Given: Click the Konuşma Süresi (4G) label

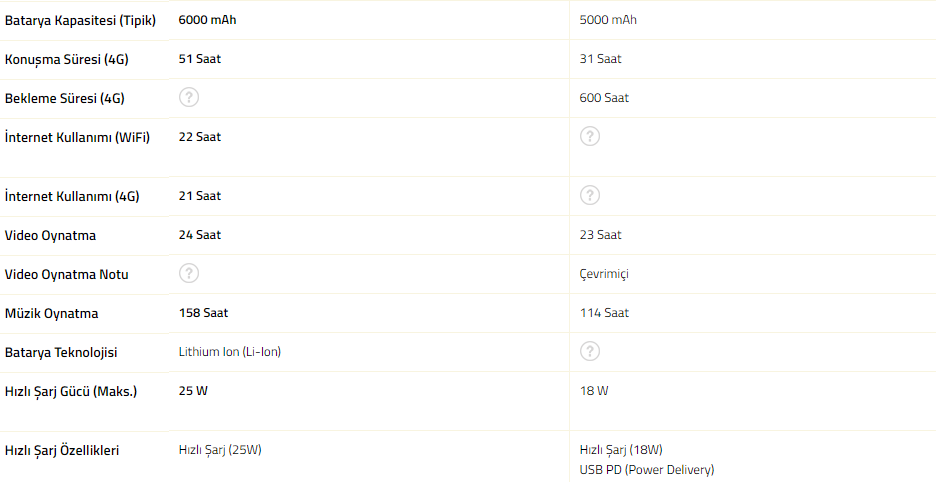Looking at the screenshot, I should (x=67, y=59).
